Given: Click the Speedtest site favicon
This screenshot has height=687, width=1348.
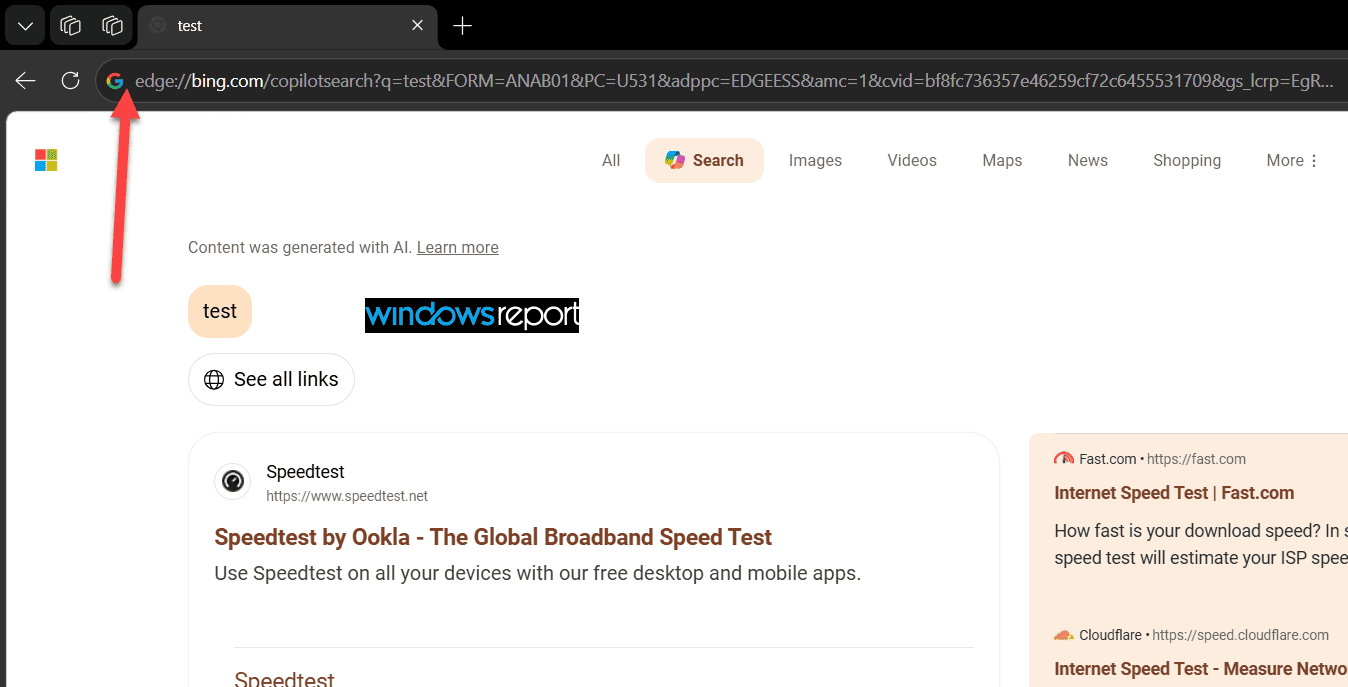Looking at the screenshot, I should point(233,481).
